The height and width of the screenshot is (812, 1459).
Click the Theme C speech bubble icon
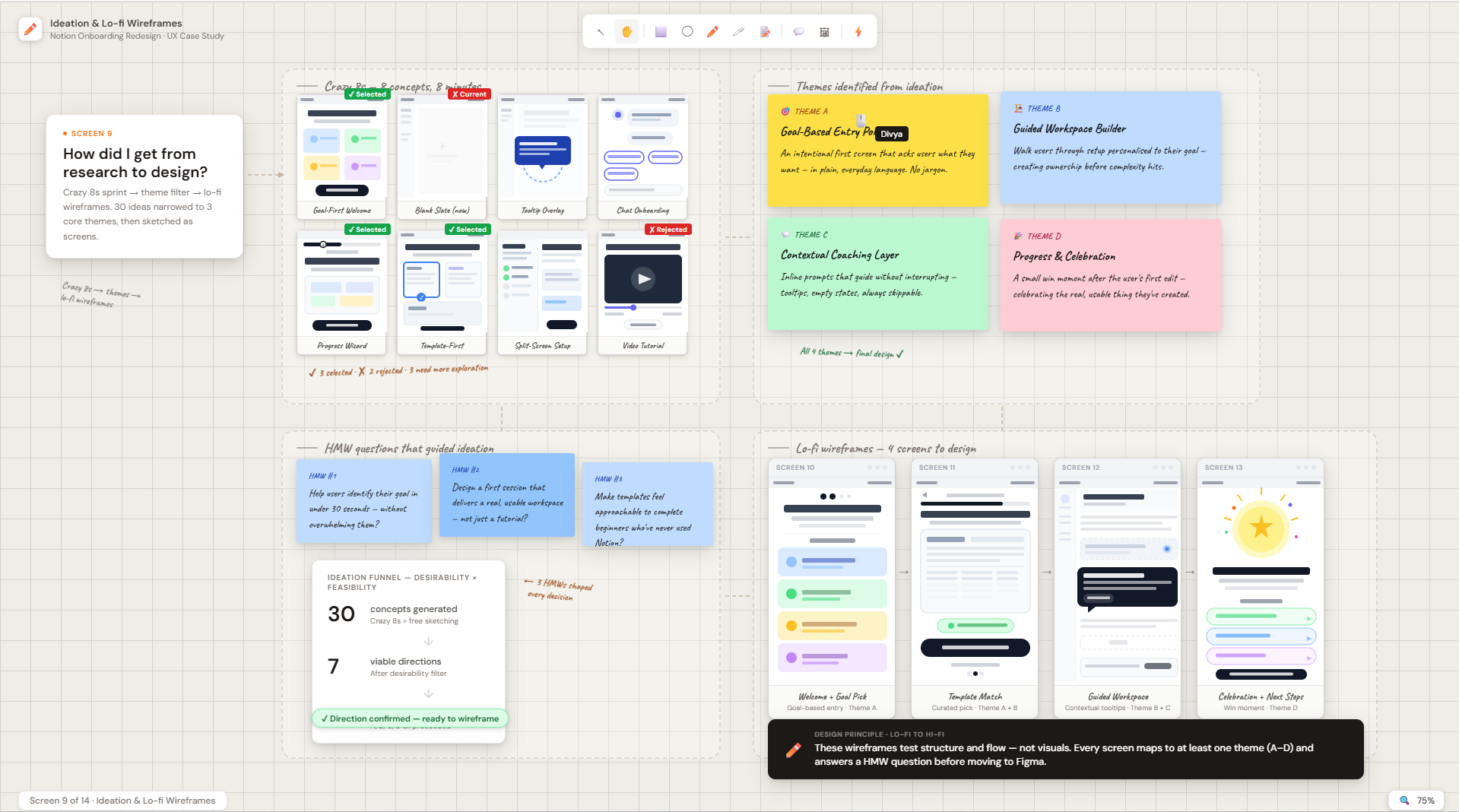[785, 234]
